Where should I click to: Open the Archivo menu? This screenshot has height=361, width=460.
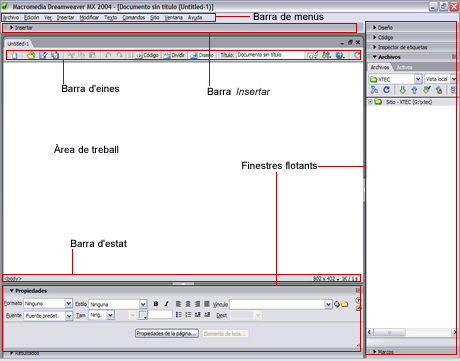coord(11,17)
